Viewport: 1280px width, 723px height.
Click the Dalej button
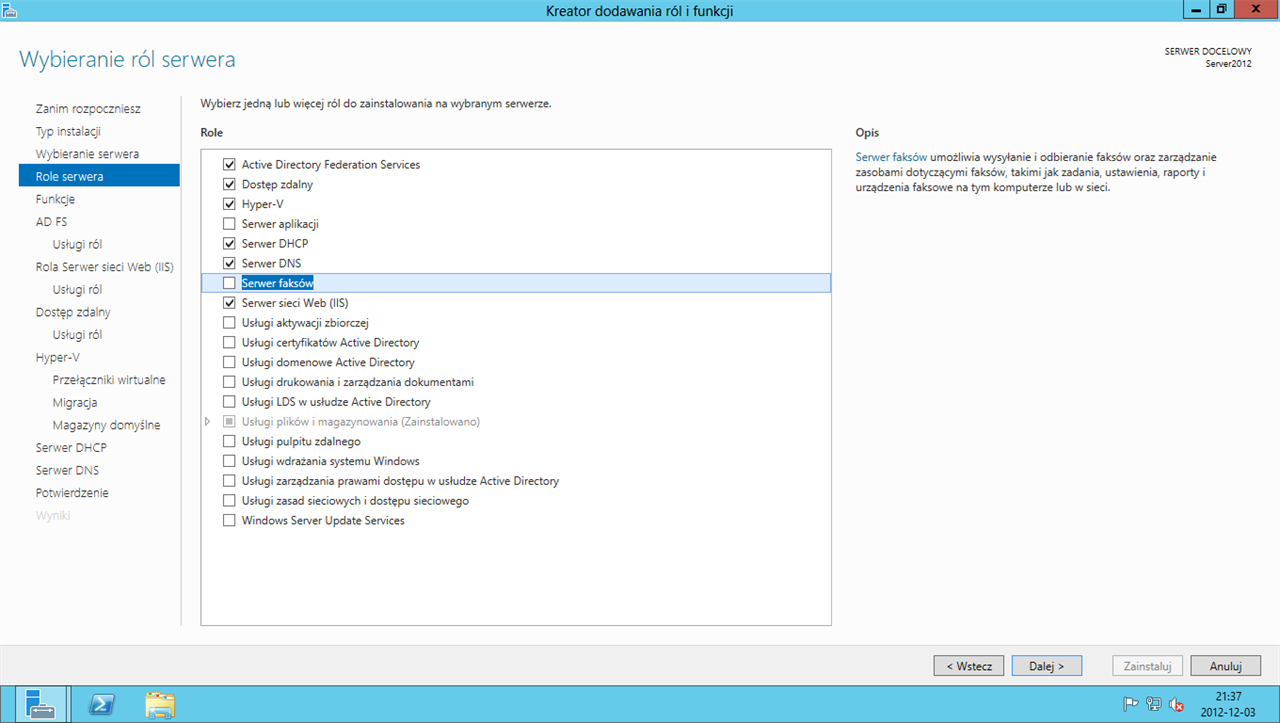tap(1047, 665)
